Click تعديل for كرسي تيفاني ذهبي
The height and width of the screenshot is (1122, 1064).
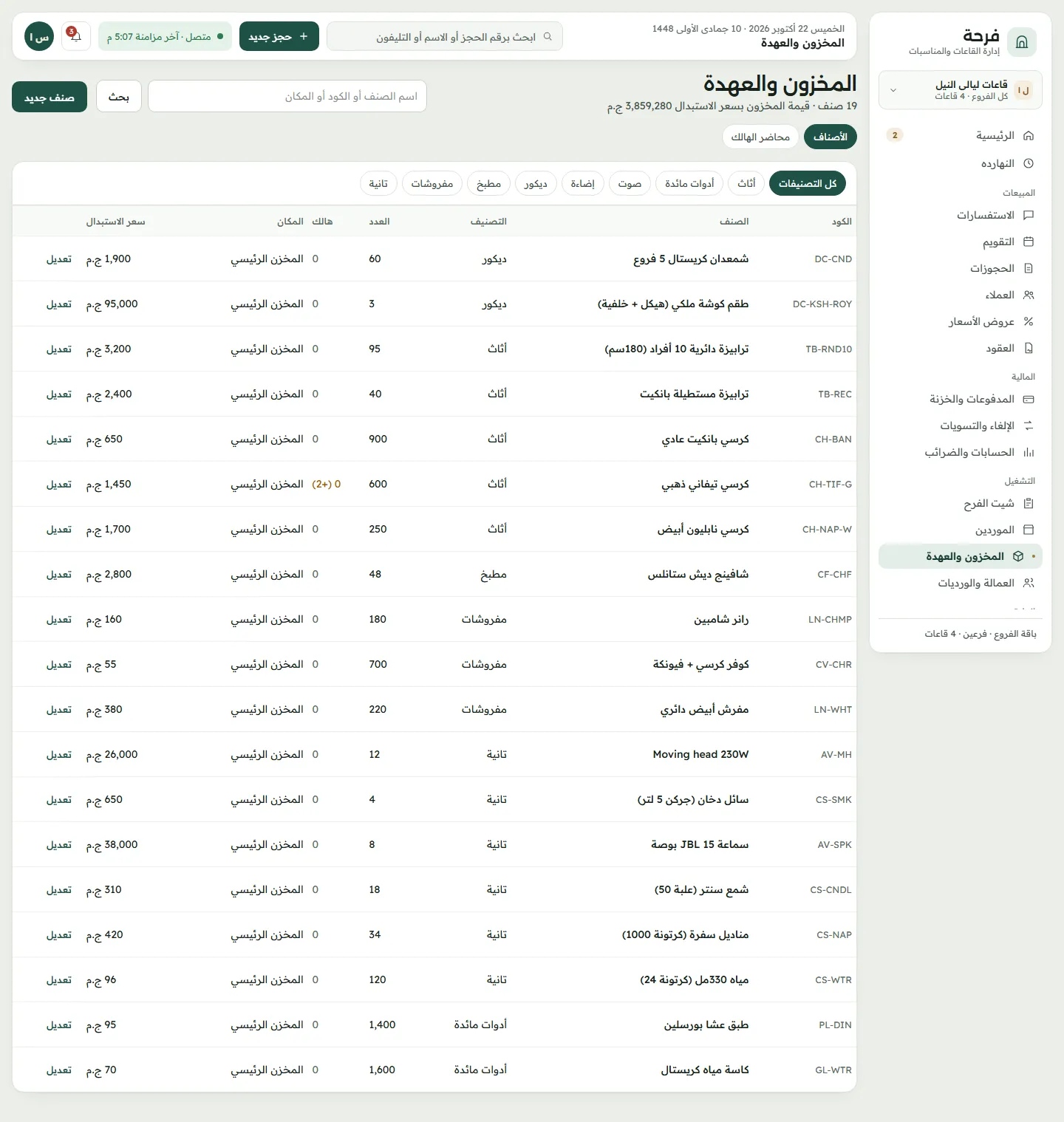tap(59, 485)
